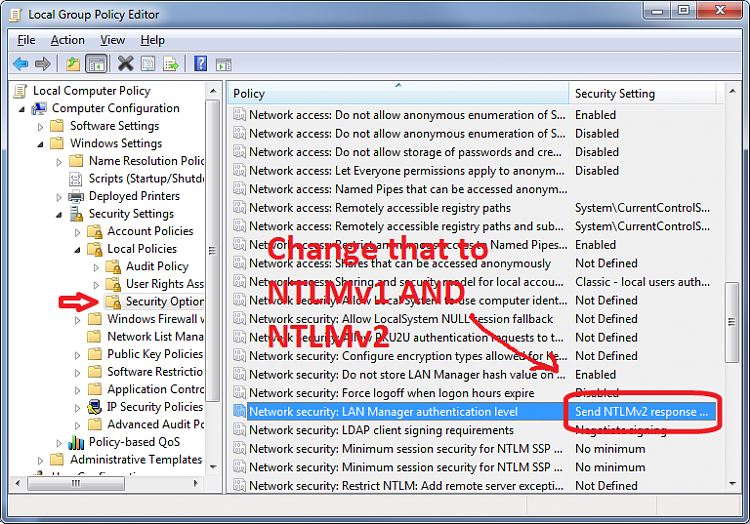Click tree pane horizontal scrollbar thumb
This screenshot has height=524, width=750.
click(76, 483)
